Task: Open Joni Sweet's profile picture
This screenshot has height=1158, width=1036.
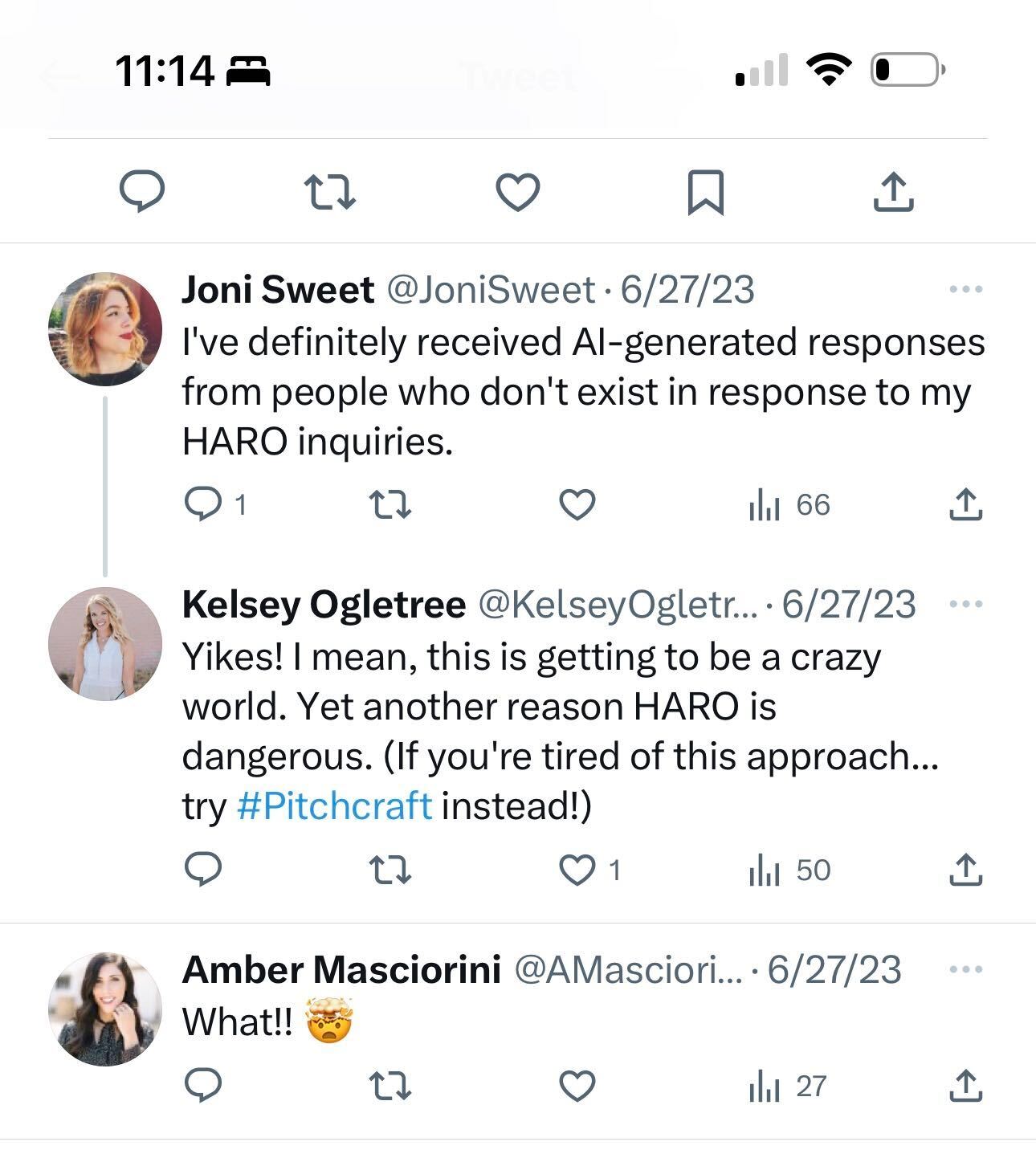Action: coord(105,328)
